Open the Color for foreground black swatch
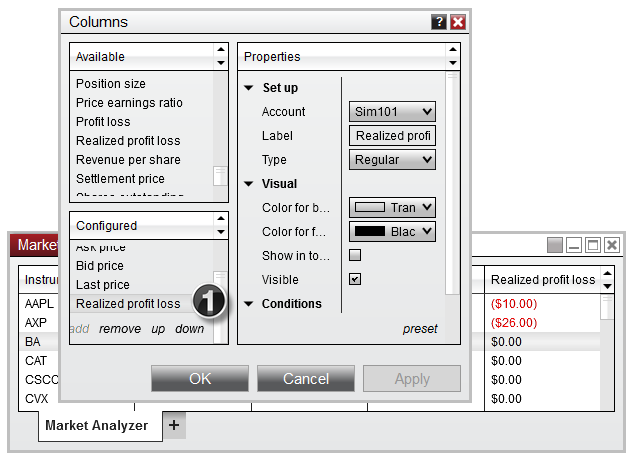634x462 pixels. coord(392,232)
